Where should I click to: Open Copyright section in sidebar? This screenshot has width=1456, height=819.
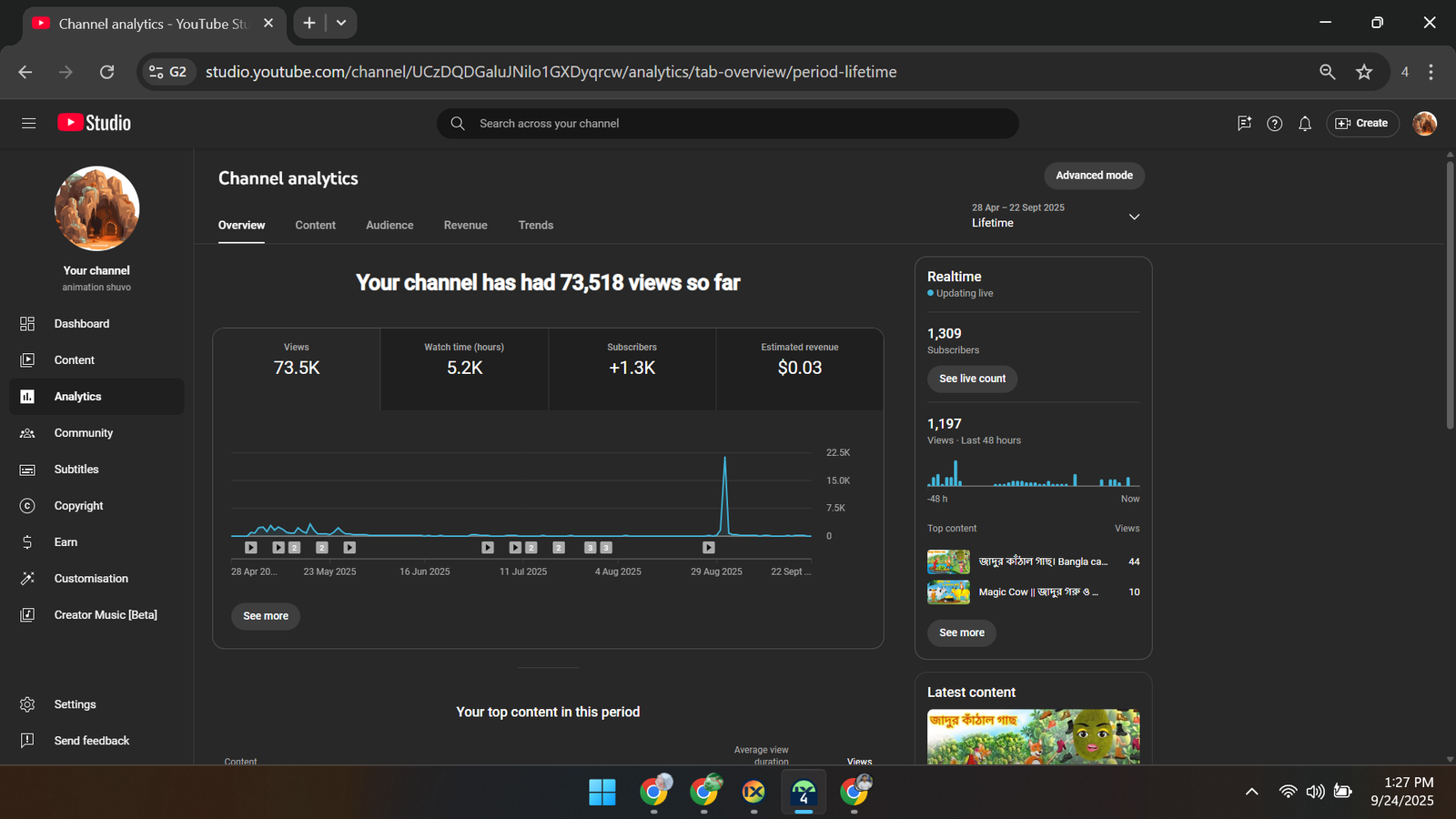pos(78,506)
